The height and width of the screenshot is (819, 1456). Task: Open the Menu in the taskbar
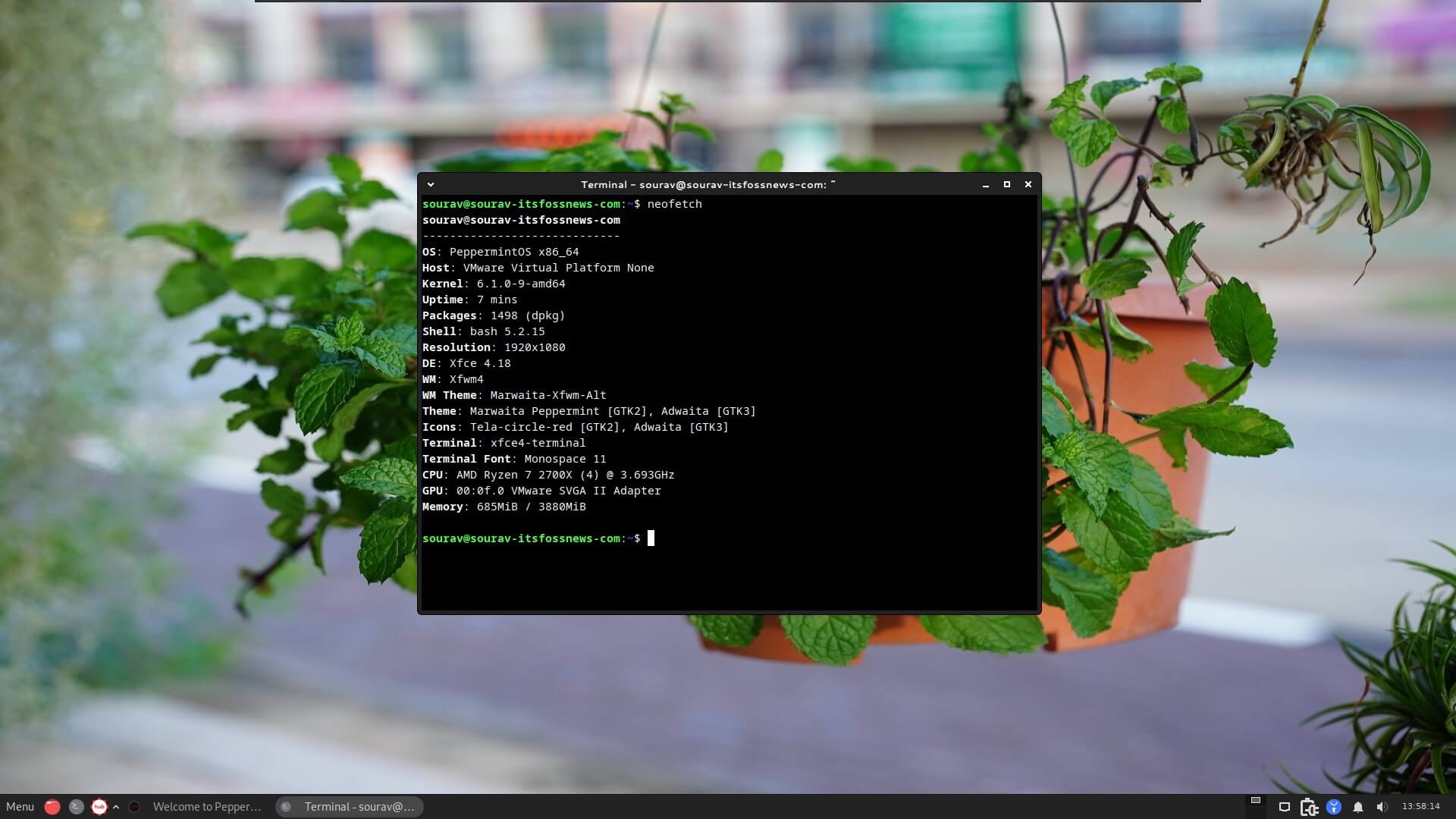click(20, 807)
